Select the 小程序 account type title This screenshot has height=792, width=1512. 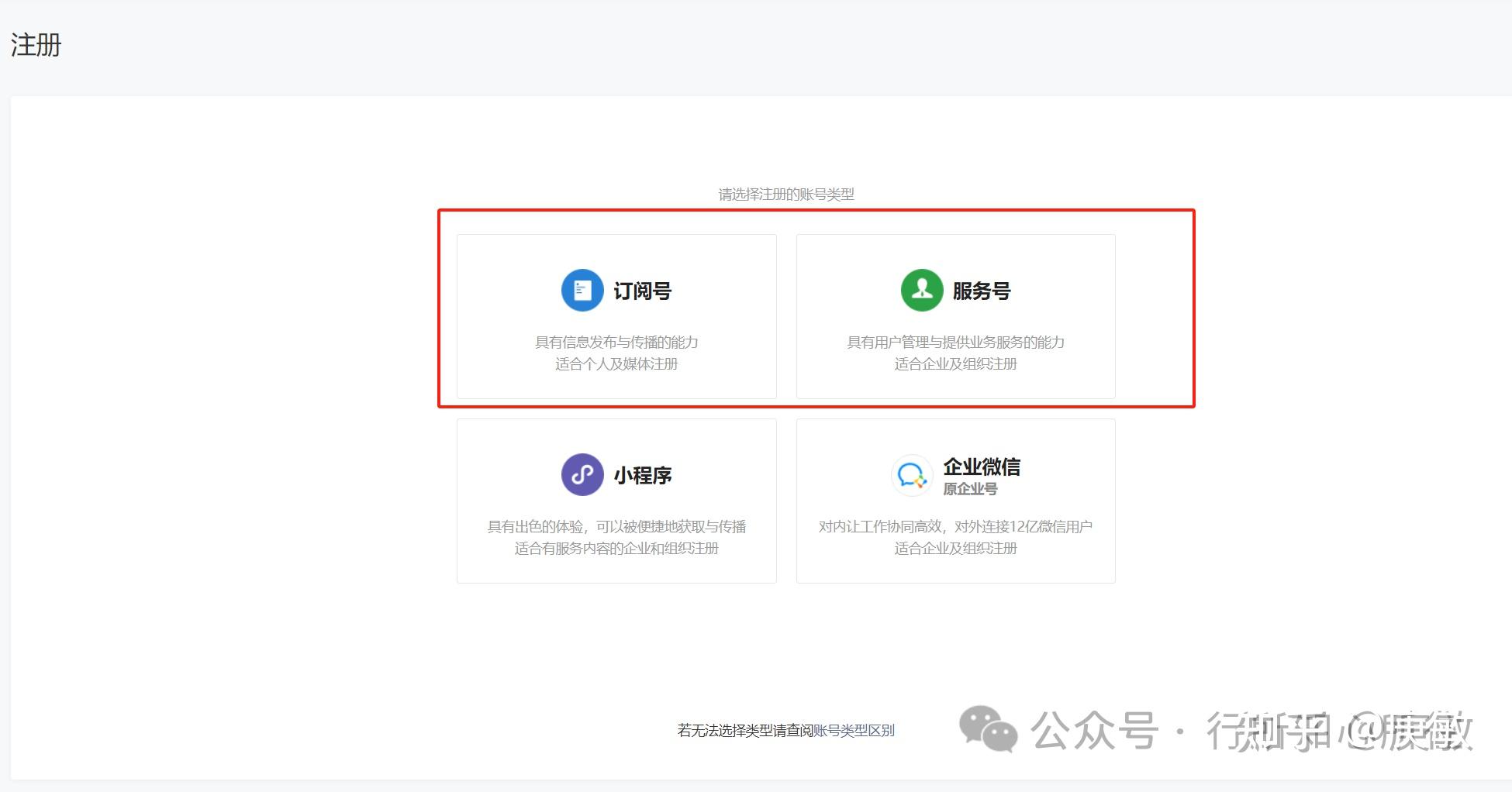pyautogui.click(x=643, y=475)
